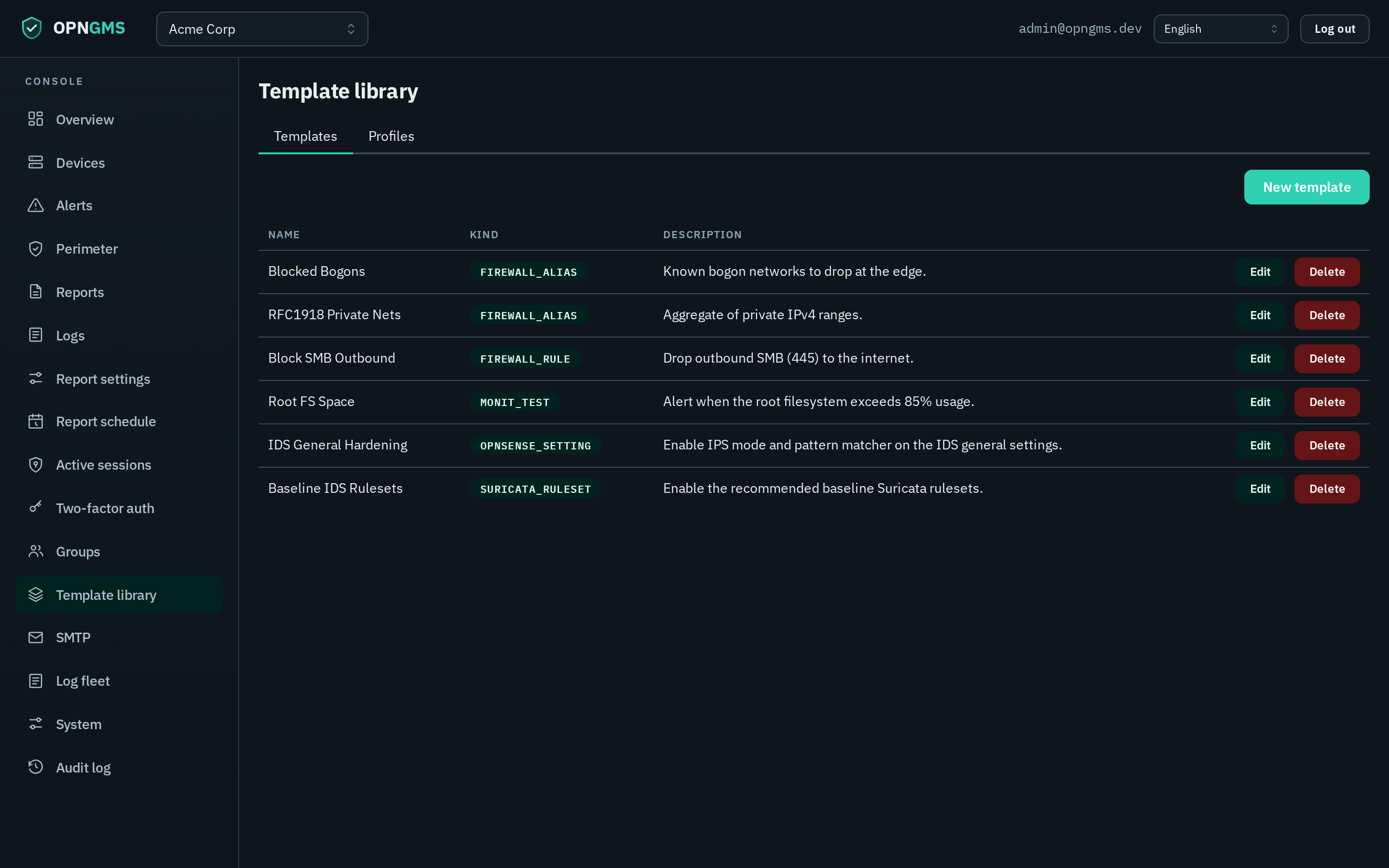
Task: Edit the IDS General Hardening template
Action: click(x=1260, y=445)
